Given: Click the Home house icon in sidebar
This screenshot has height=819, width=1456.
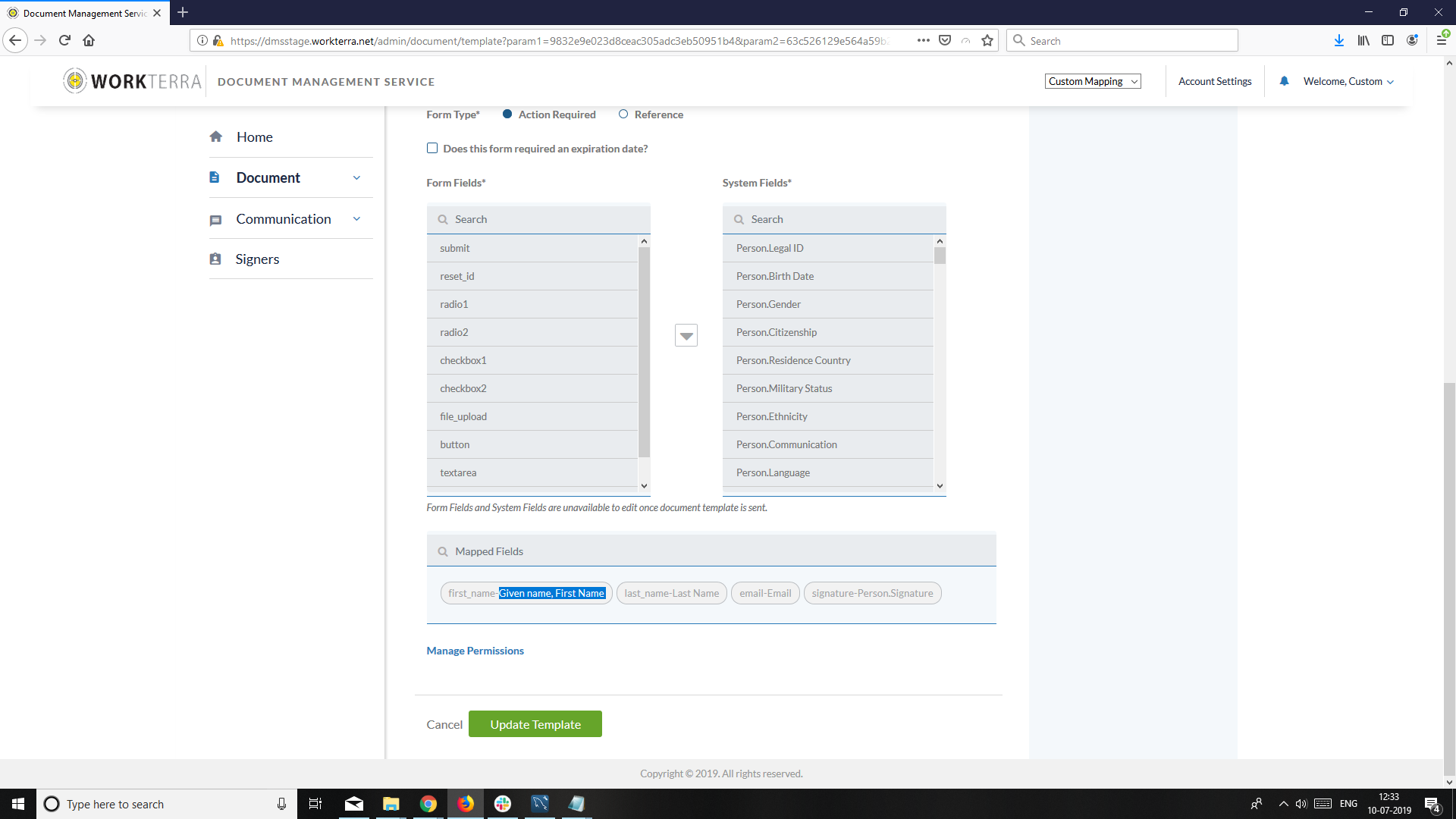Looking at the screenshot, I should coord(216,136).
